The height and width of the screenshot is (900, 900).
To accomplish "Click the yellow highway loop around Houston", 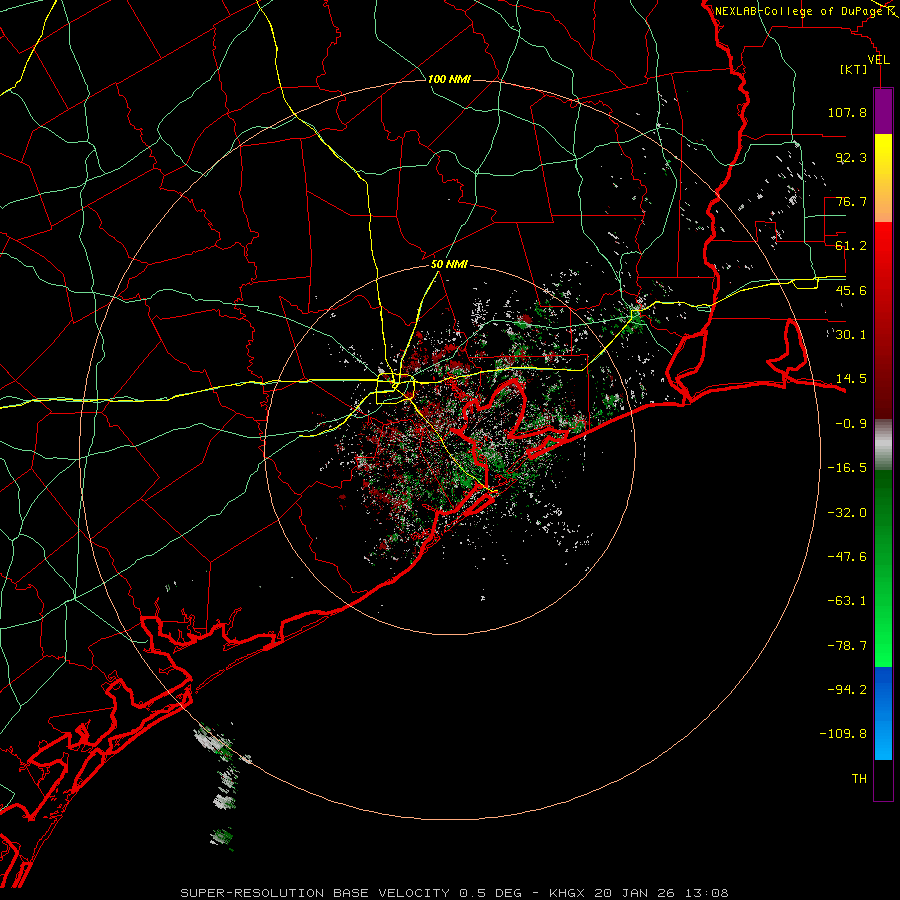I will pyautogui.click(x=395, y=389).
